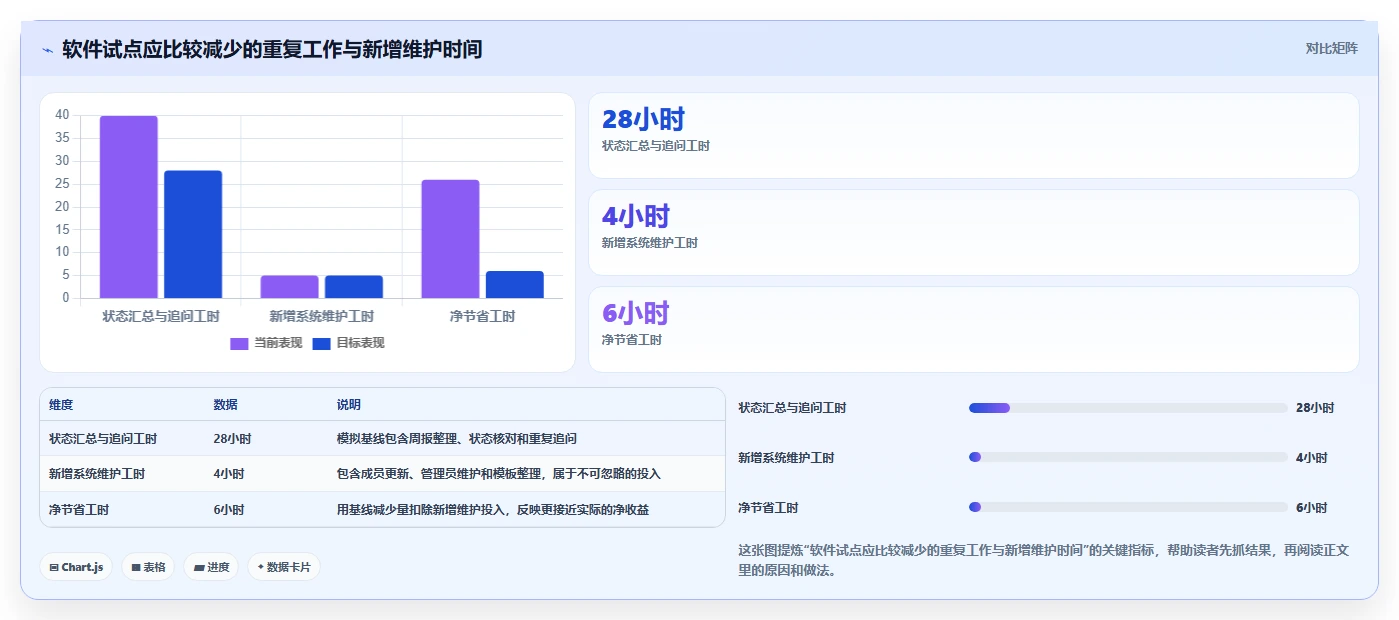Click the blue bar for 净节省工时
This screenshot has width=1399, height=620.
pos(515,285)
